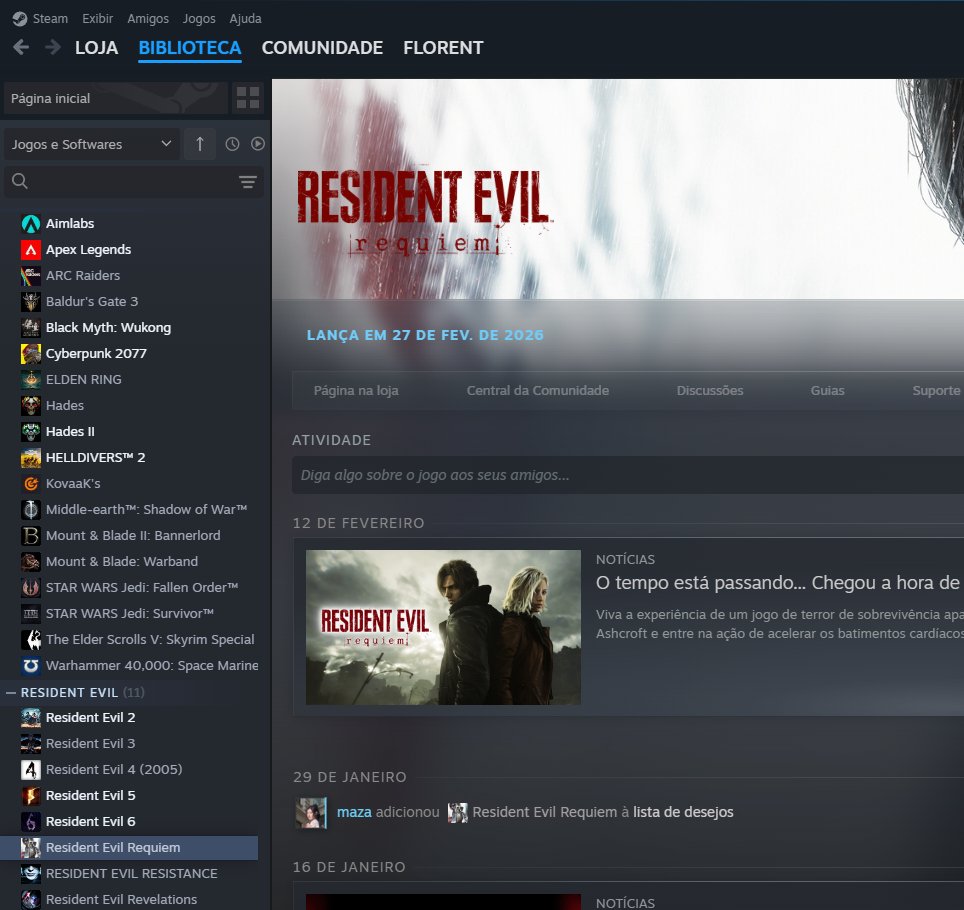Click the Resident Evil 4 icon
This screenshot has width=964, height=910.
click(x=31, y=769)
